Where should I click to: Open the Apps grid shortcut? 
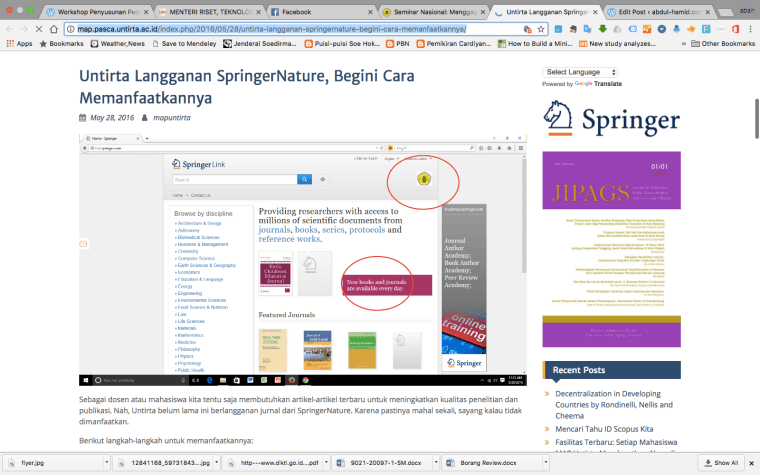click(x=19, y=44)
